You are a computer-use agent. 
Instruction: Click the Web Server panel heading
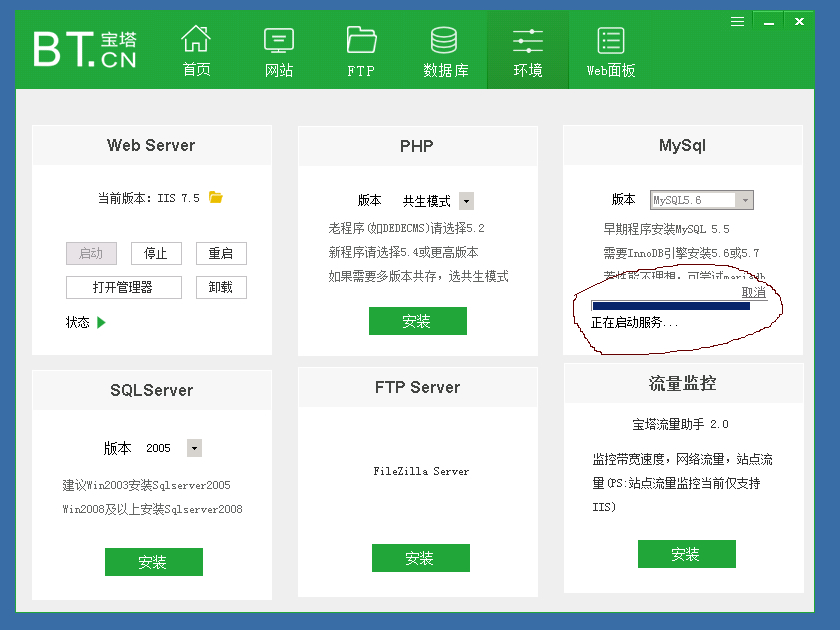coord(151,145)
